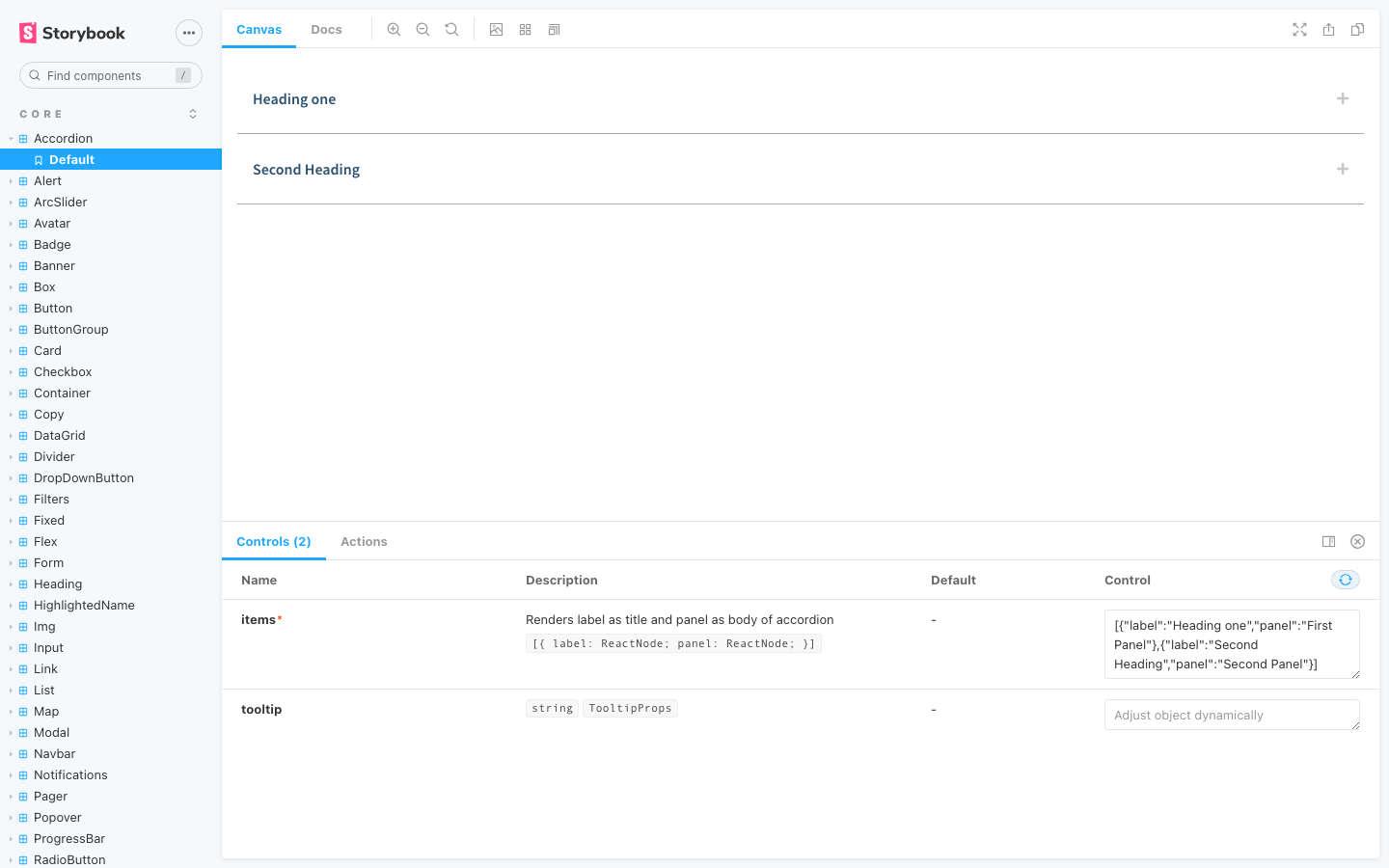Click the zoom out icon in toolbar
This screenshot has width=1389, height=868.
[x=422, y=30]
